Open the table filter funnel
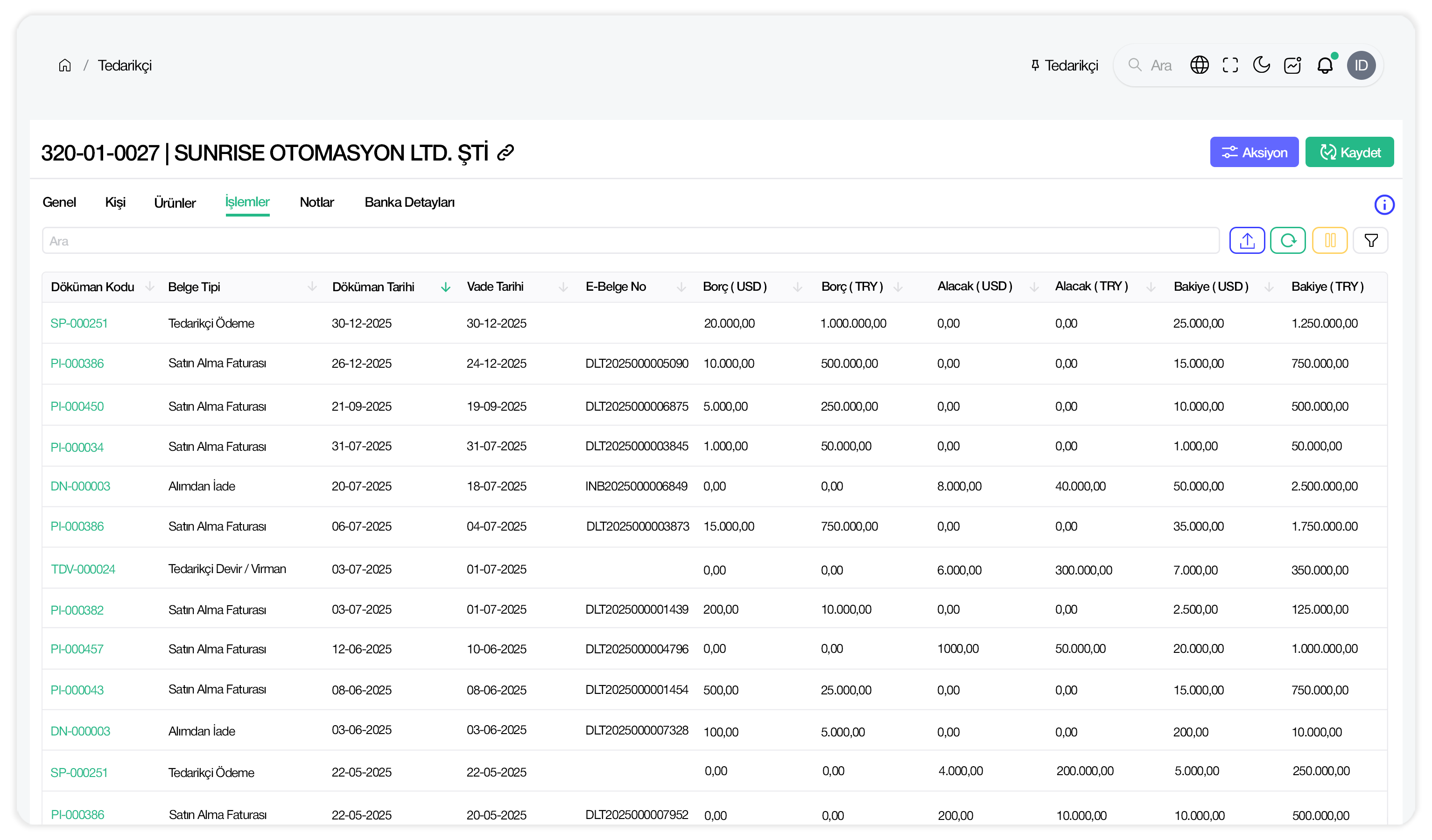The height and width of the screenshot is (840, 1432). point(1371,240)
